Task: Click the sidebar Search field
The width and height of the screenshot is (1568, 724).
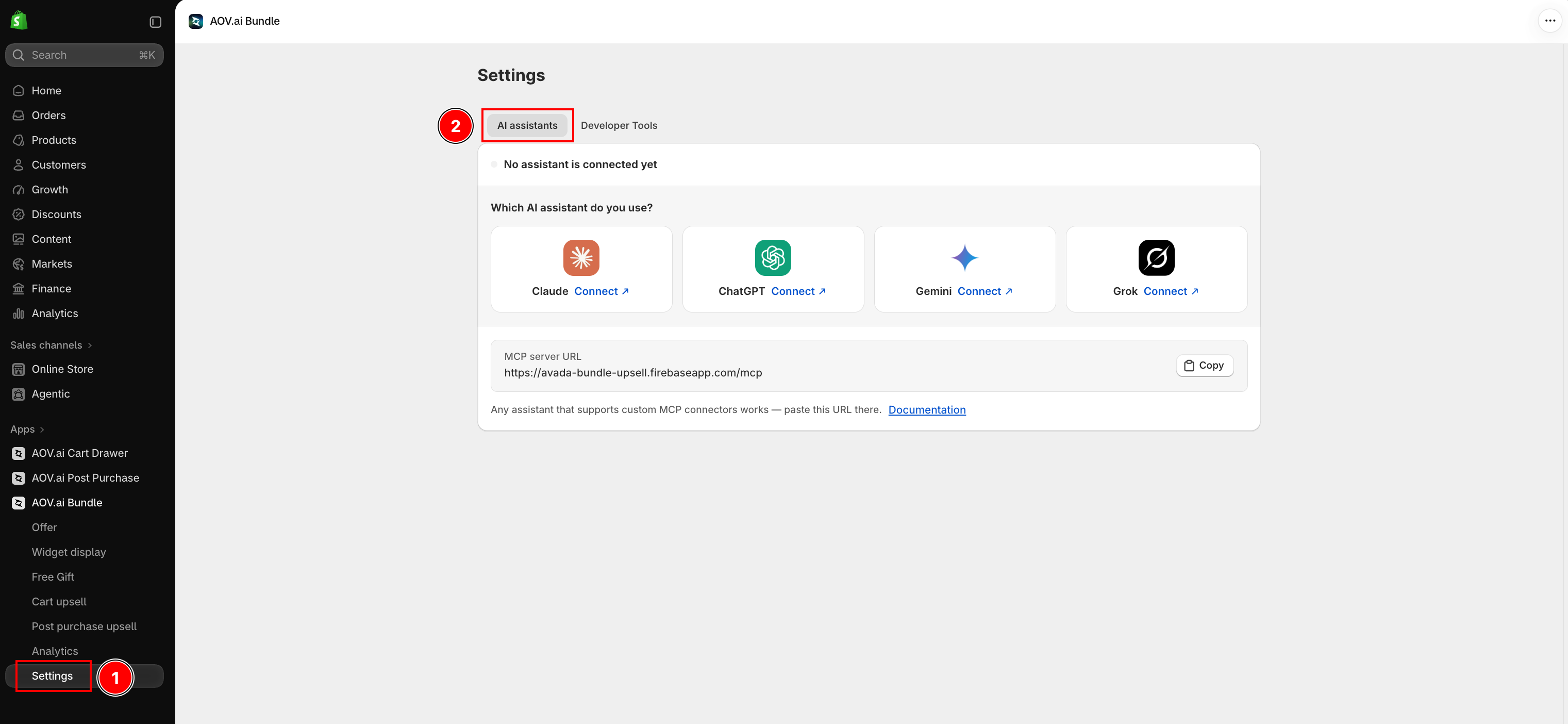Action: click(84, 55)
